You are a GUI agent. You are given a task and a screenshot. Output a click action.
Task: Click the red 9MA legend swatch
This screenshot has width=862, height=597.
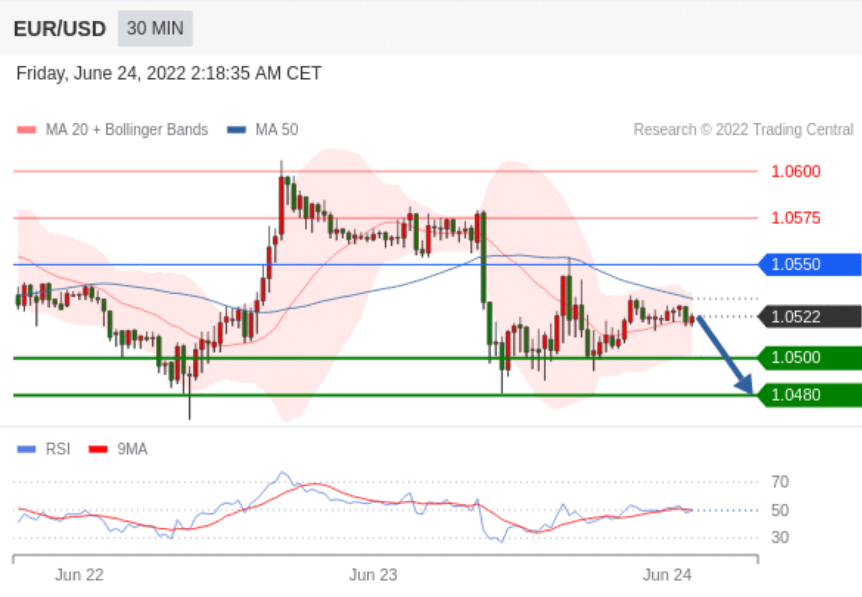(x=98, y=450)
